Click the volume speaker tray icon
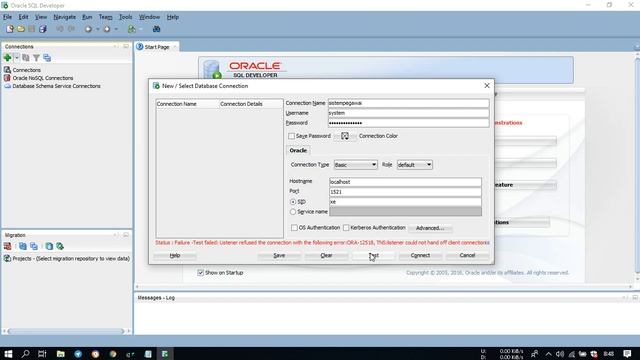This screenshot has width=640, height=360. 560,354
